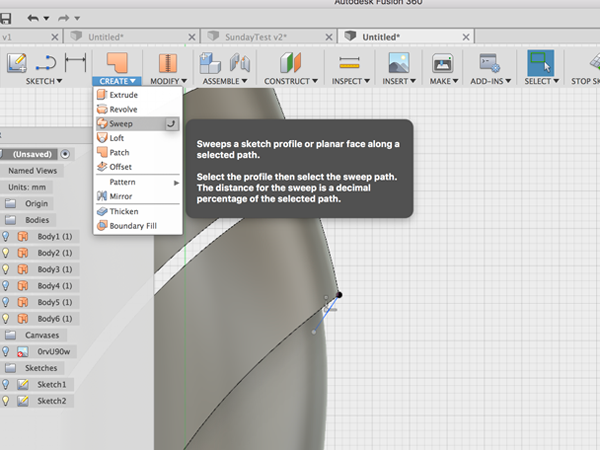600x450 pixels.
Task: Click the Create surface patch icon
Action: pyautogui.click(x=117, y=62)
